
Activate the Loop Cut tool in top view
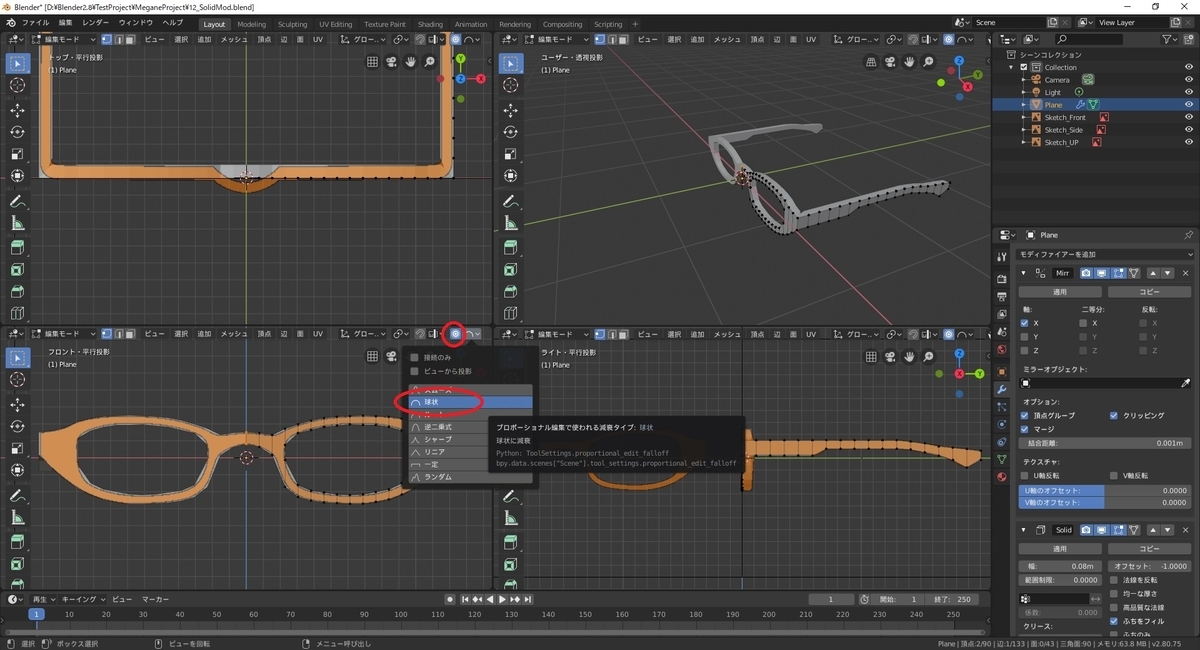[x=17, y=313]
